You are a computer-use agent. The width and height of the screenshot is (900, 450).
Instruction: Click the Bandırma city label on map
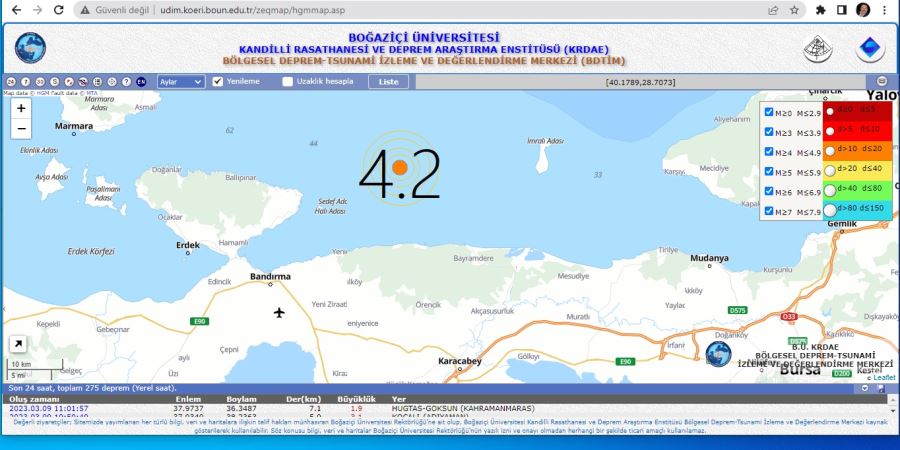(x=270, y=276)
